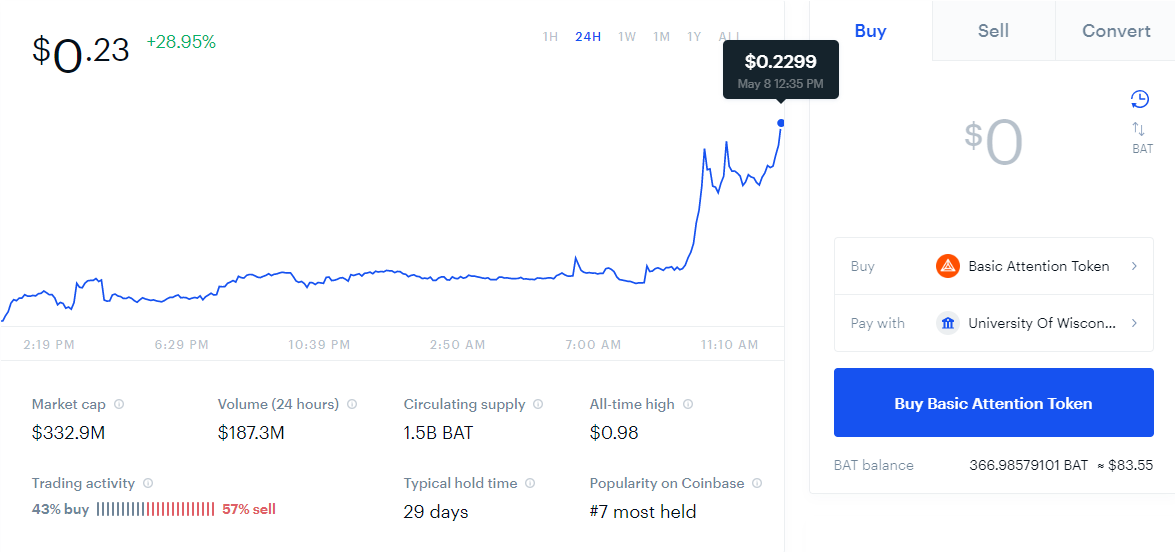Screen dimensions: 1175x552
Task: Click the Popularity on Coinbase info icon
Action: tap(758, 483)
